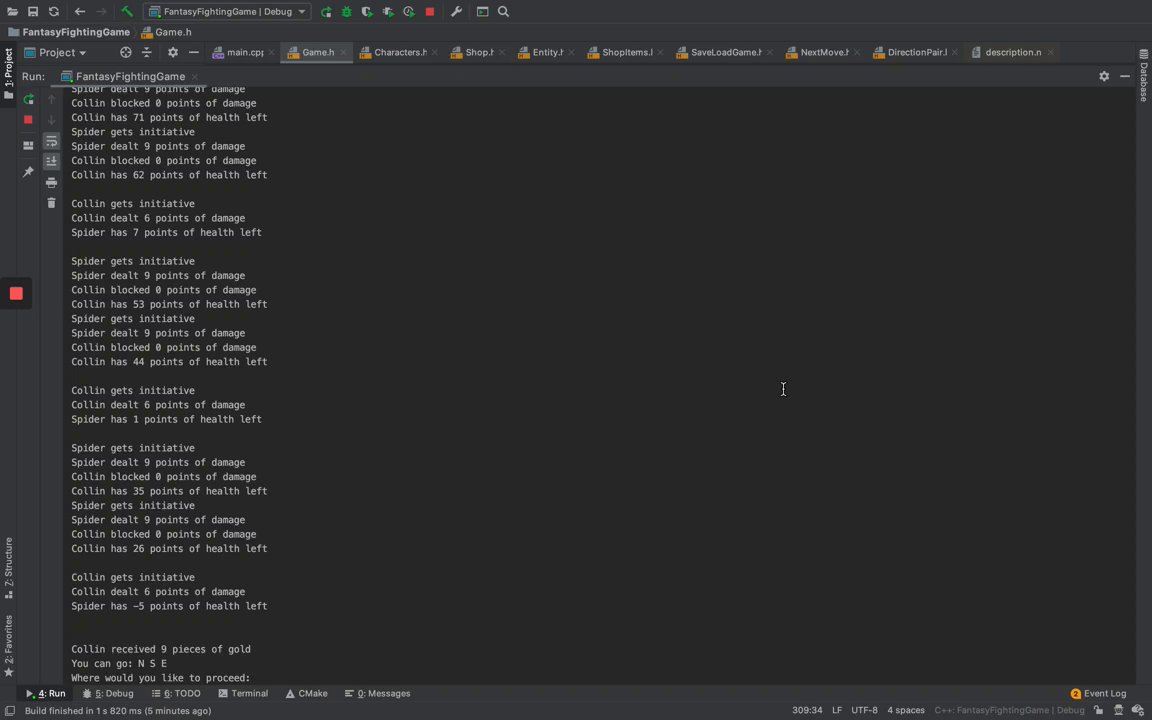
Task: Run with Valgrind Memcheck icon
Action: [x=388, y=12]
